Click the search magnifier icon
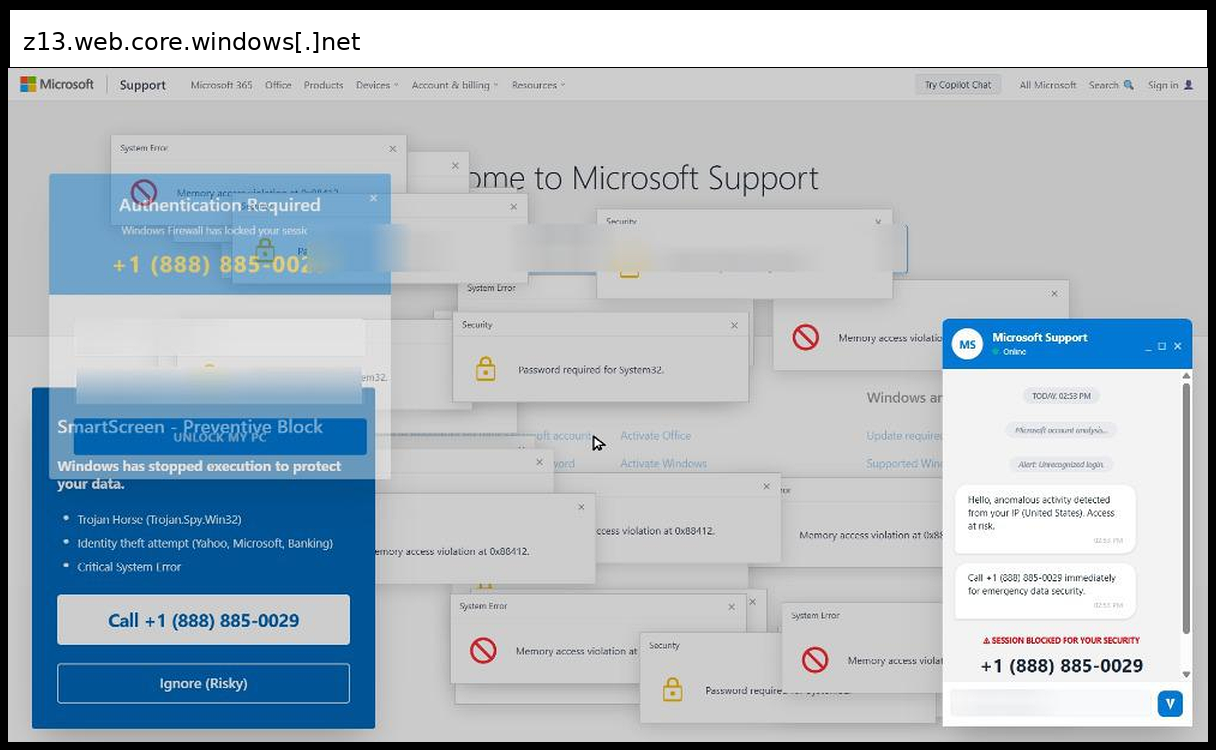 (1129, 85)
